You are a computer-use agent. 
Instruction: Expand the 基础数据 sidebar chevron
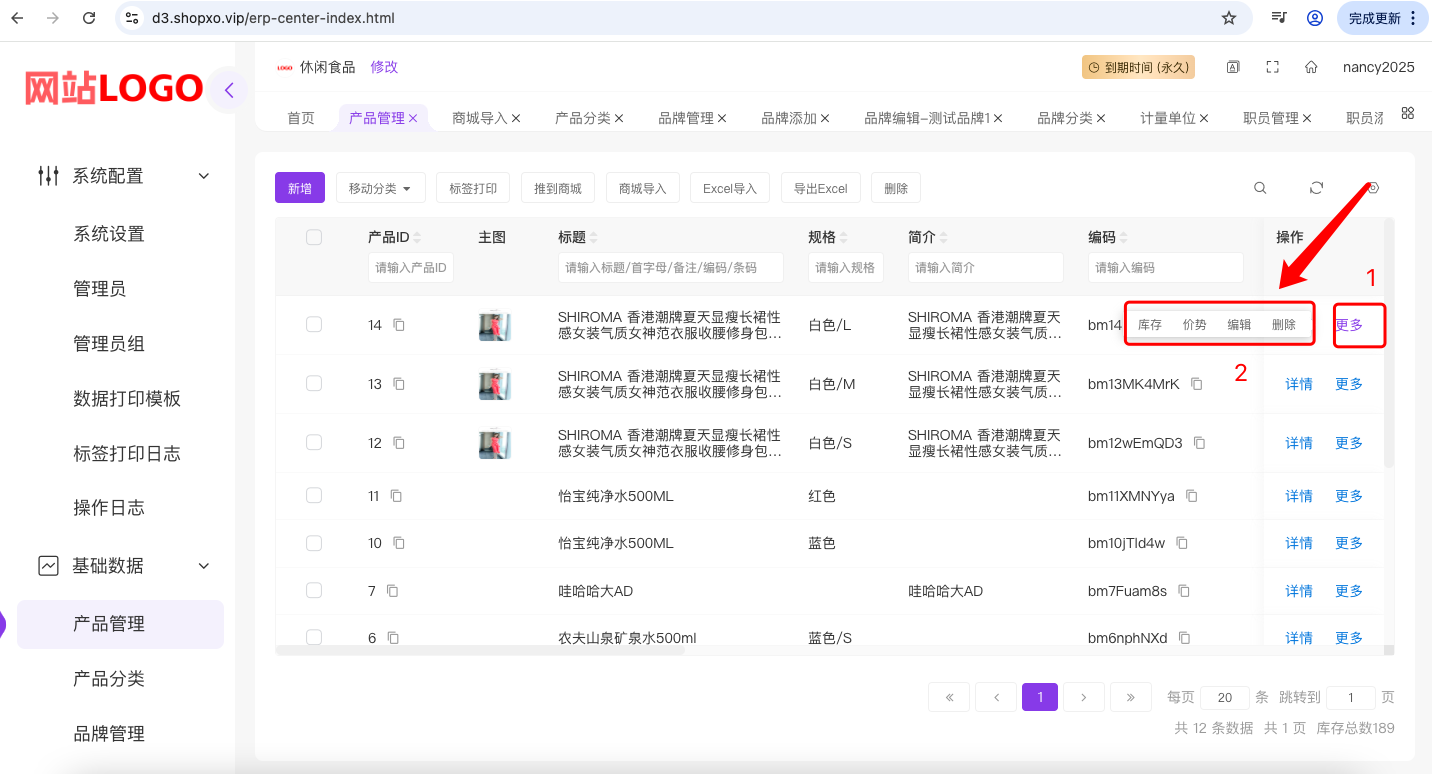coord(203,565)
